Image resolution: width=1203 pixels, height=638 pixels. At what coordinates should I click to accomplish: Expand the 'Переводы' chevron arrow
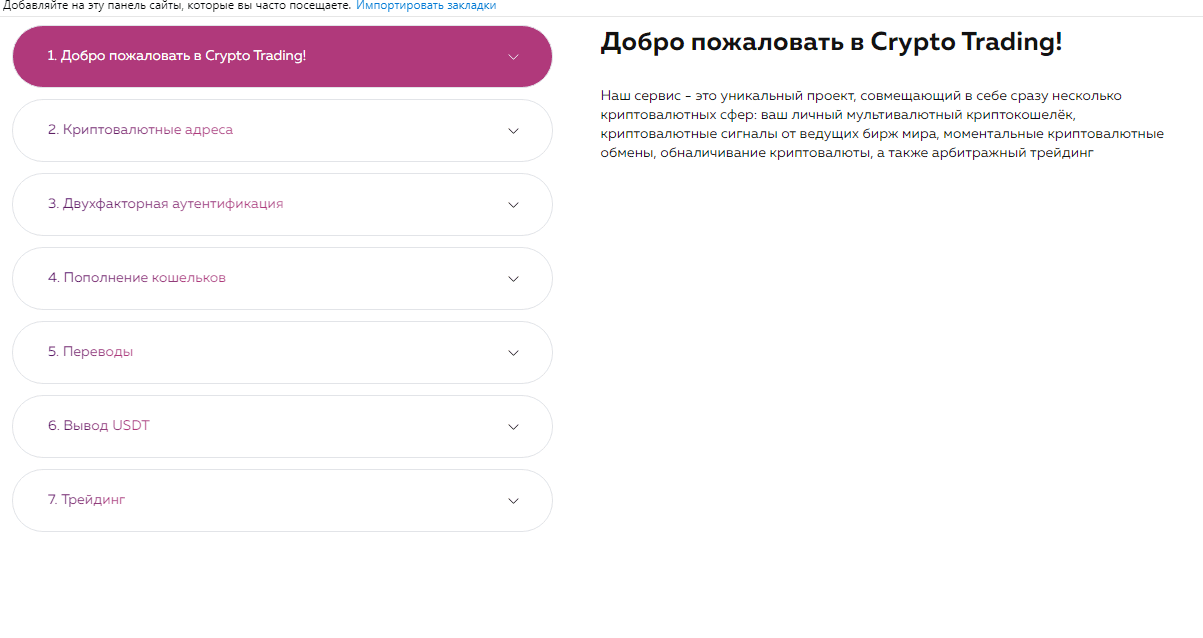pyautogui.click(x=513, y=353)
